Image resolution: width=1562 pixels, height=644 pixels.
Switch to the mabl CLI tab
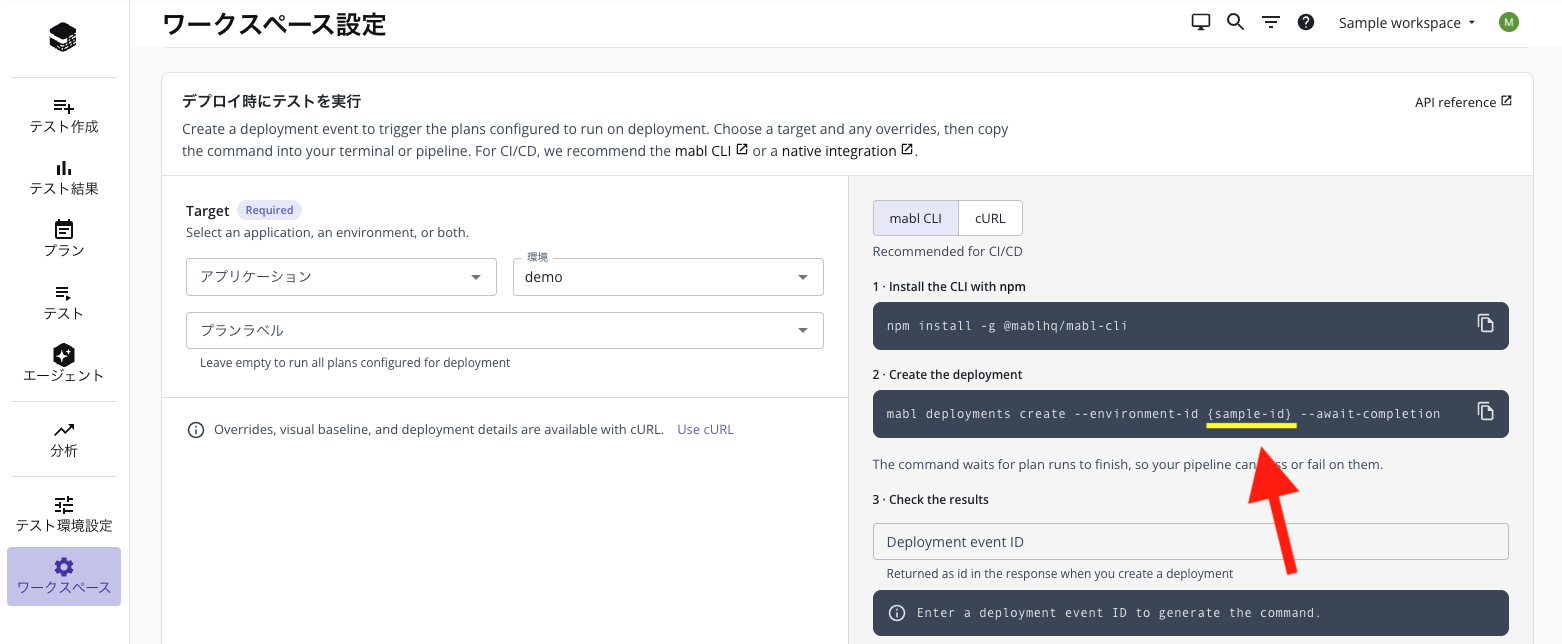(x=916, y=218)
